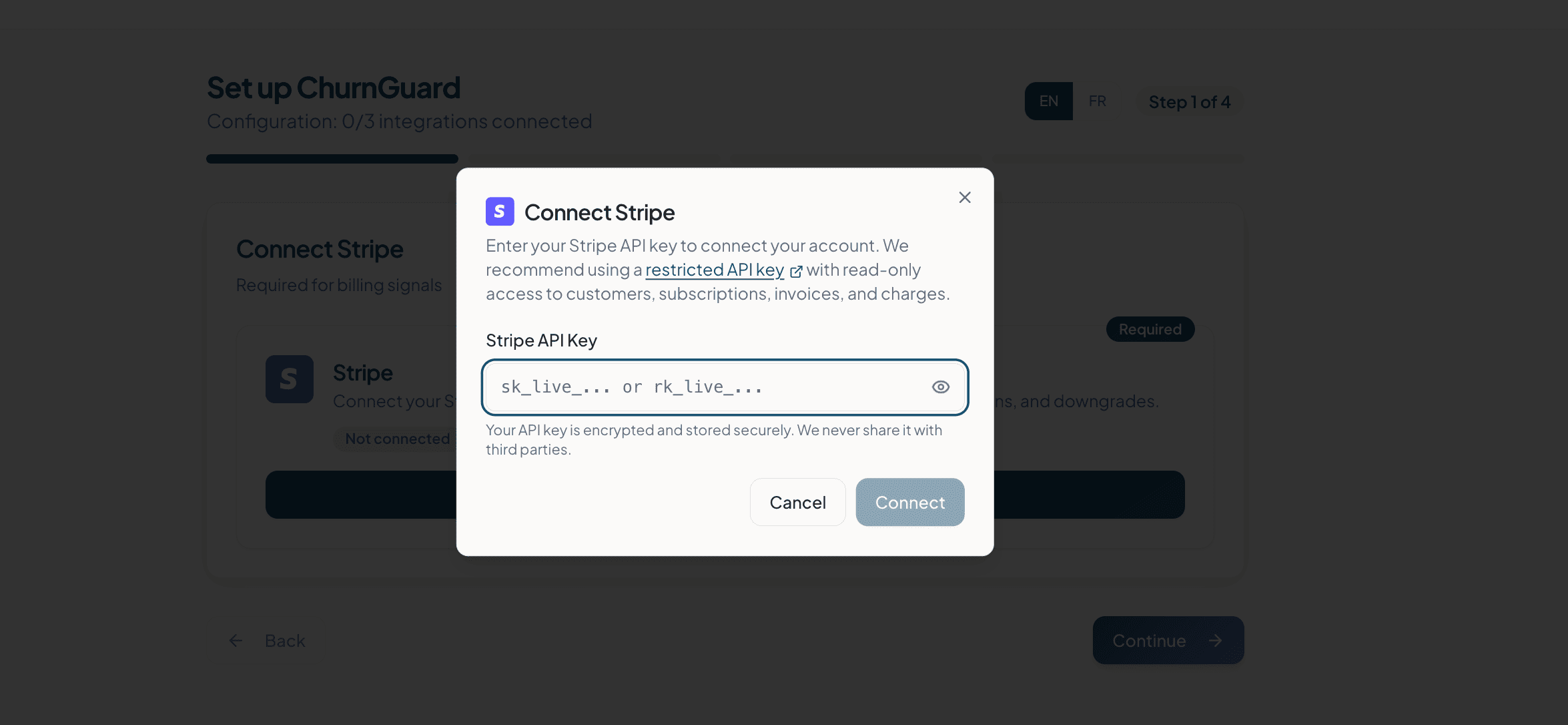Click the Stripe logo in dialog header

click(500, 212)
